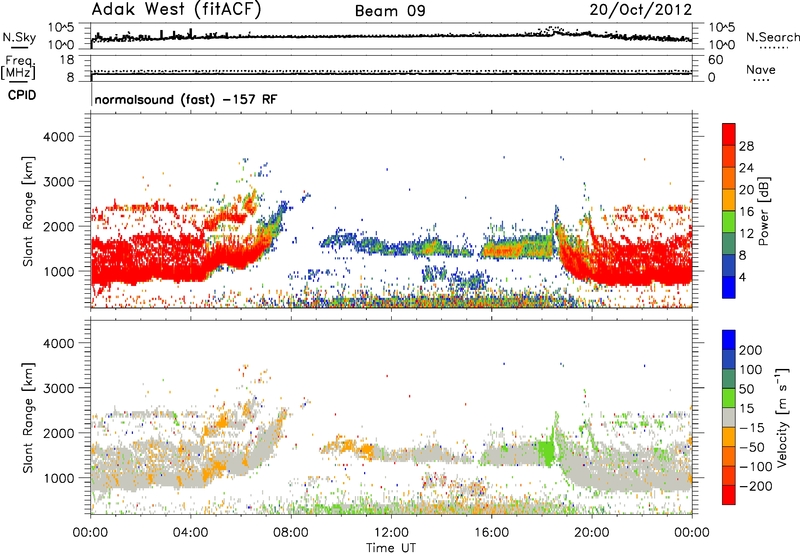800x554 pixels.
Task: Click the 'N.Sky' axis label
Action: tap(19, 37)
